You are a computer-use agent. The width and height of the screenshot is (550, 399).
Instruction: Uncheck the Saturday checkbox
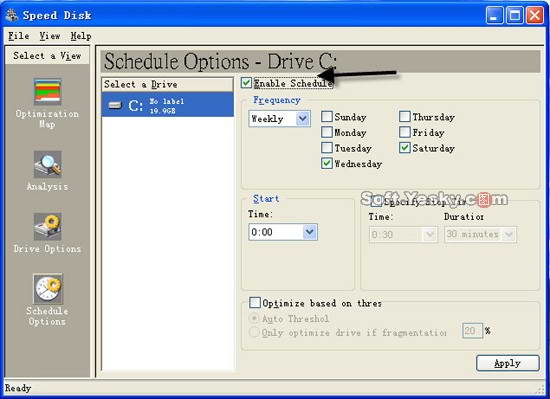tap(404, 148)
